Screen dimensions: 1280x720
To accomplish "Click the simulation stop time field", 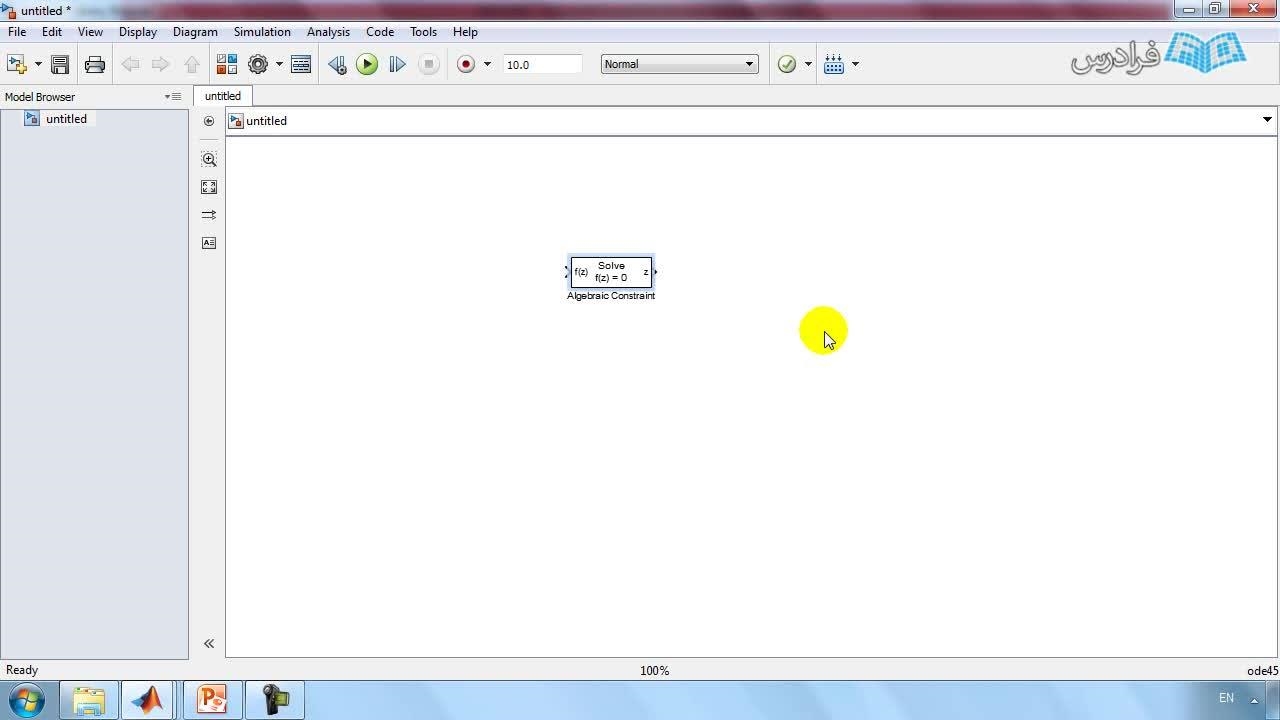I will tap(541, 64).
